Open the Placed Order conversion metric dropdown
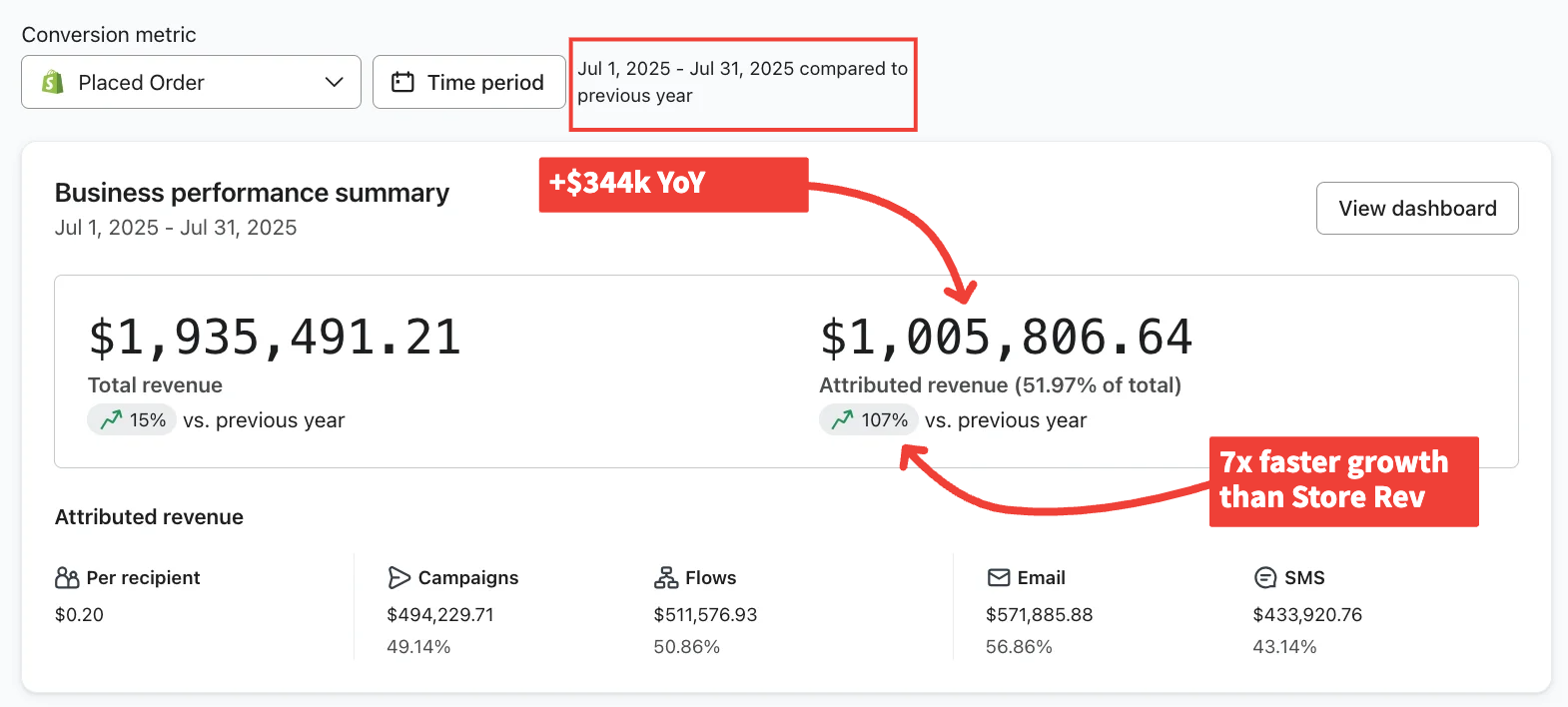 coord(191,82)
